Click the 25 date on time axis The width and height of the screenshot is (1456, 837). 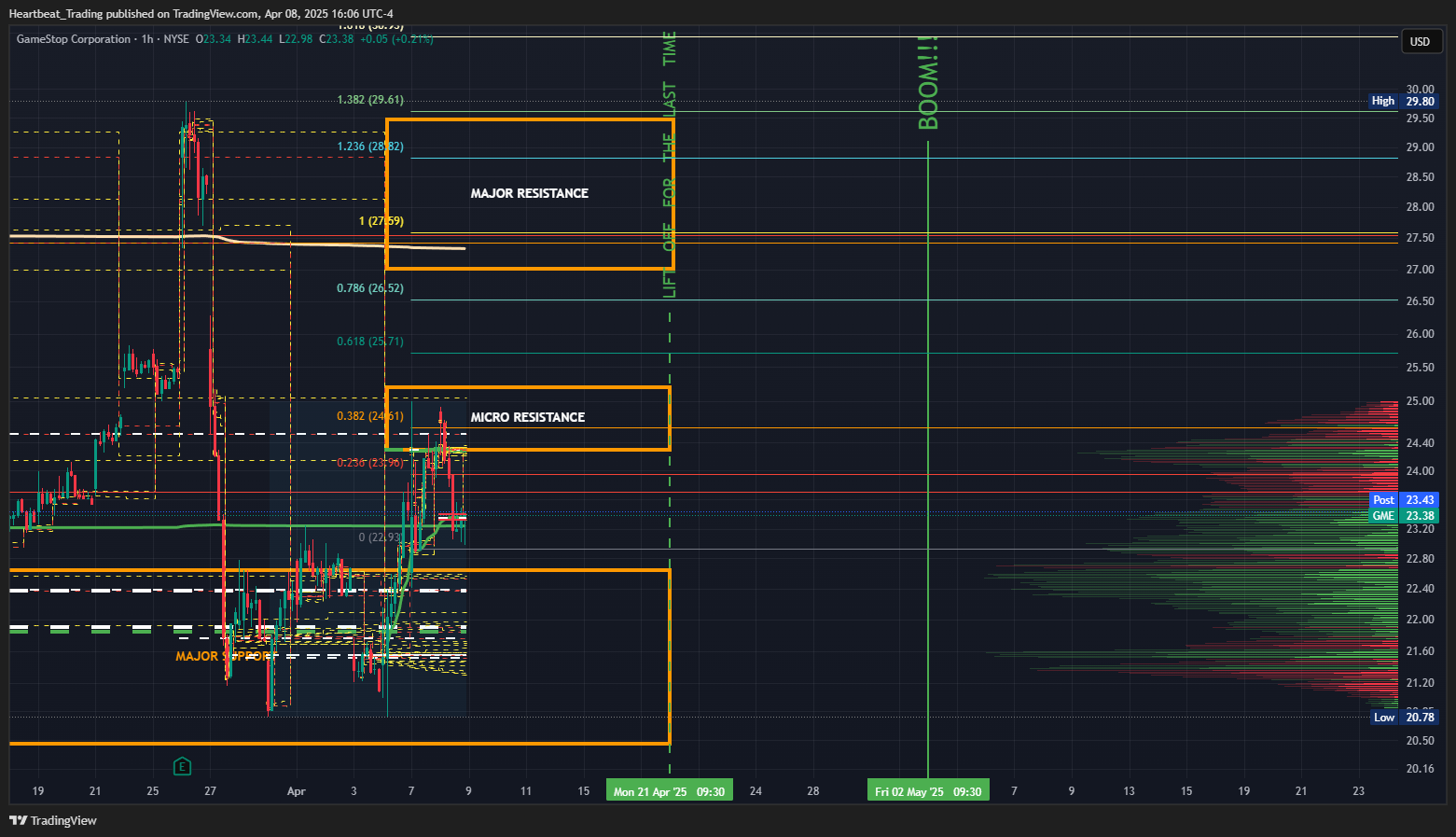tap(153, 791)
